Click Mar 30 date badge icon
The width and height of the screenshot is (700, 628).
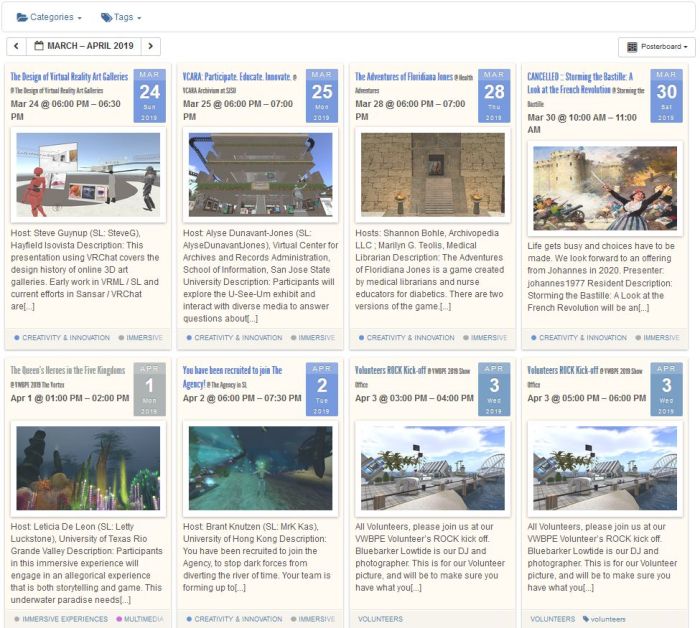[666, 95]
